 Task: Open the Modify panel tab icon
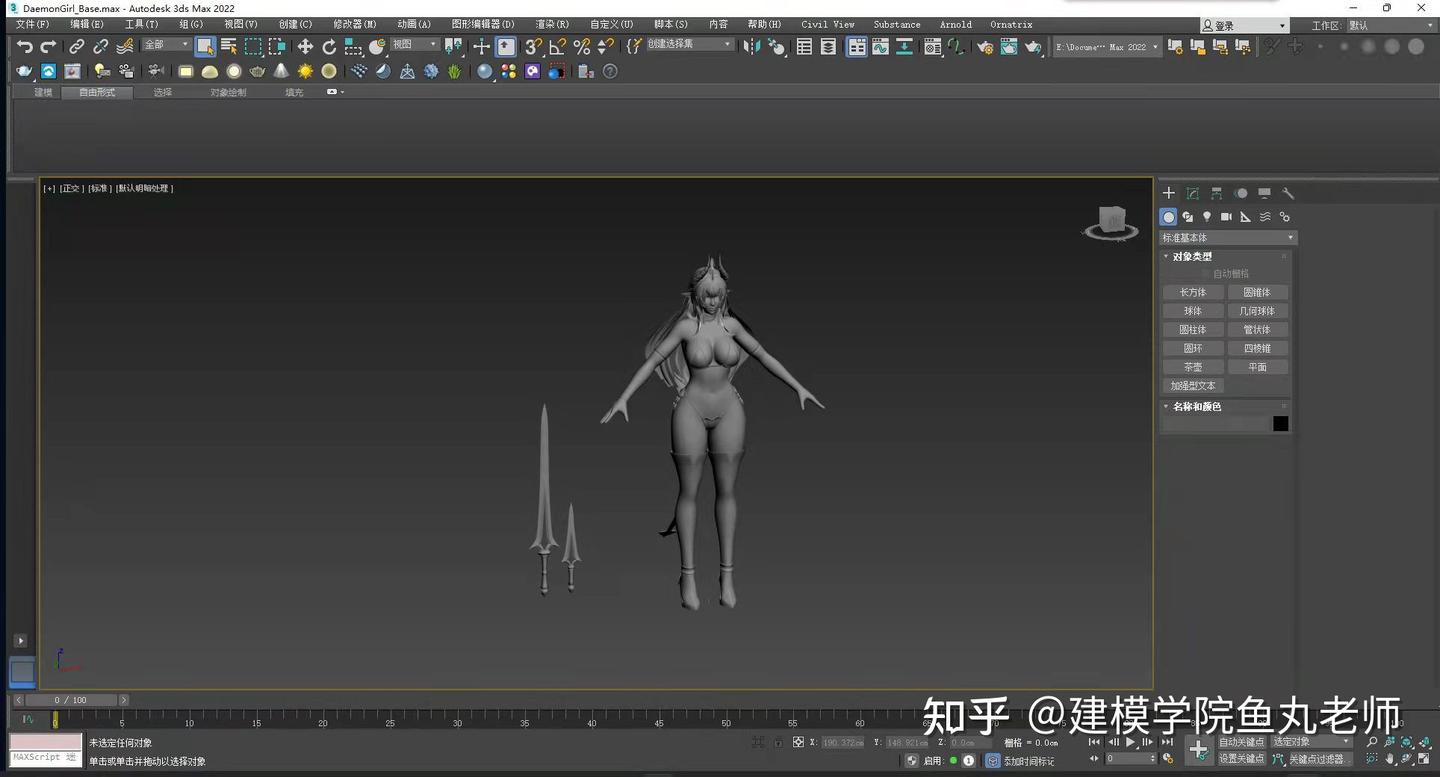pyautogui.click(x=1192, y=193)
